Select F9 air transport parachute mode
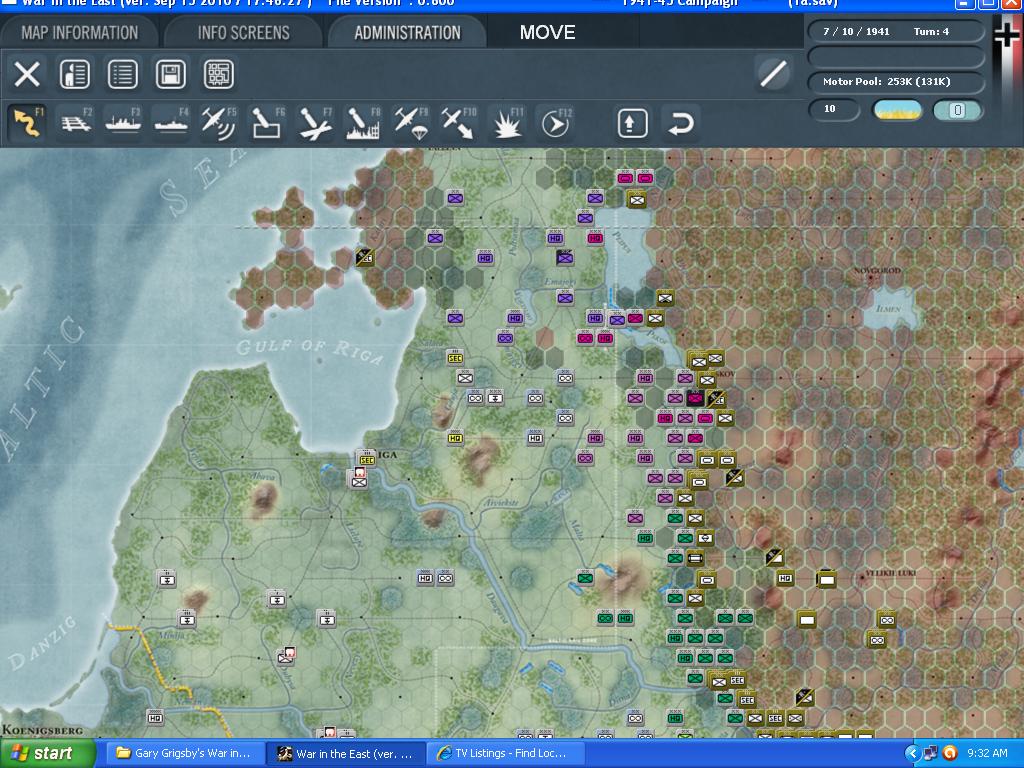 [411, 123]
